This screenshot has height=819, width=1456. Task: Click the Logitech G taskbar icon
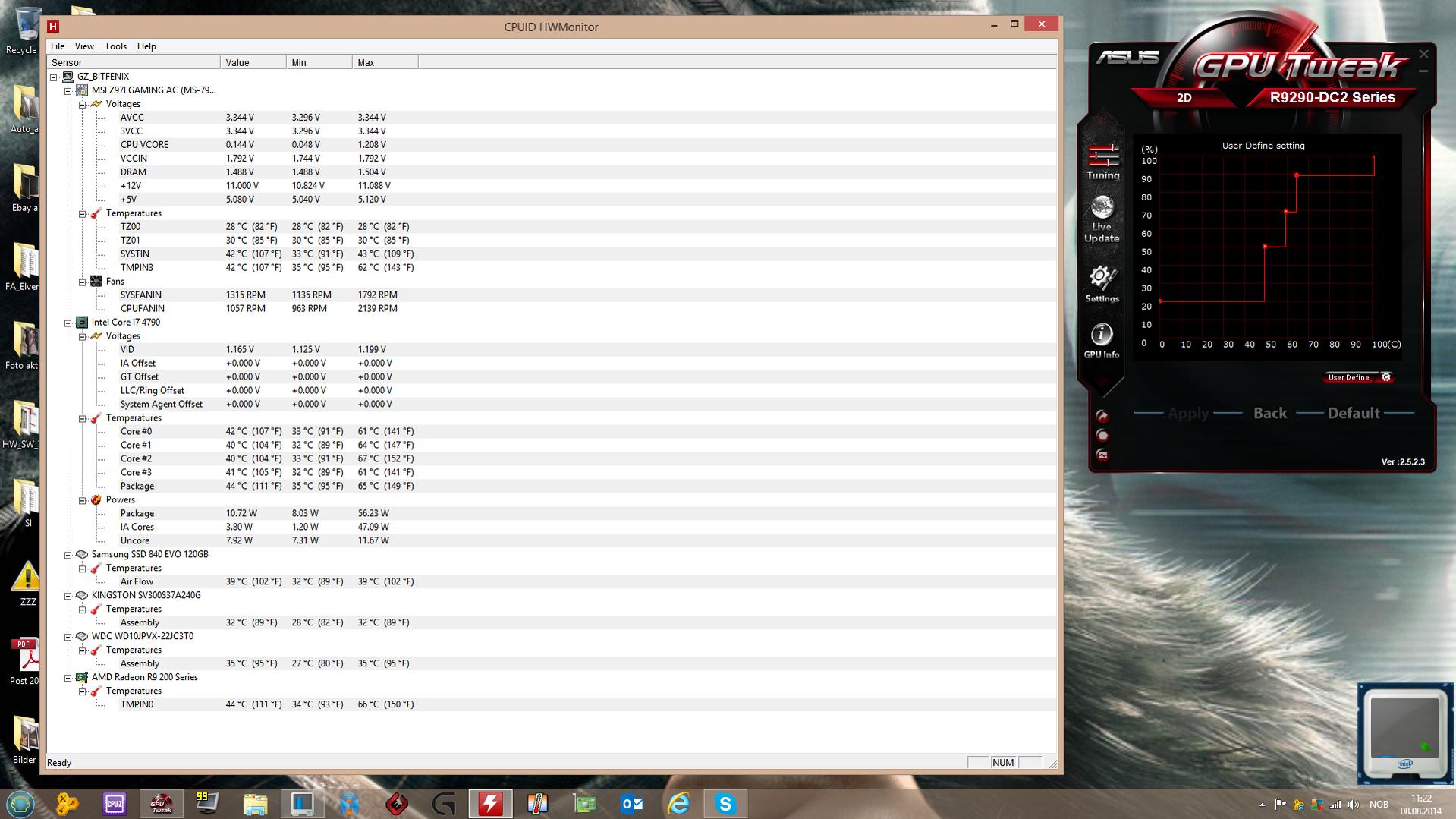(x=443, y=803)
